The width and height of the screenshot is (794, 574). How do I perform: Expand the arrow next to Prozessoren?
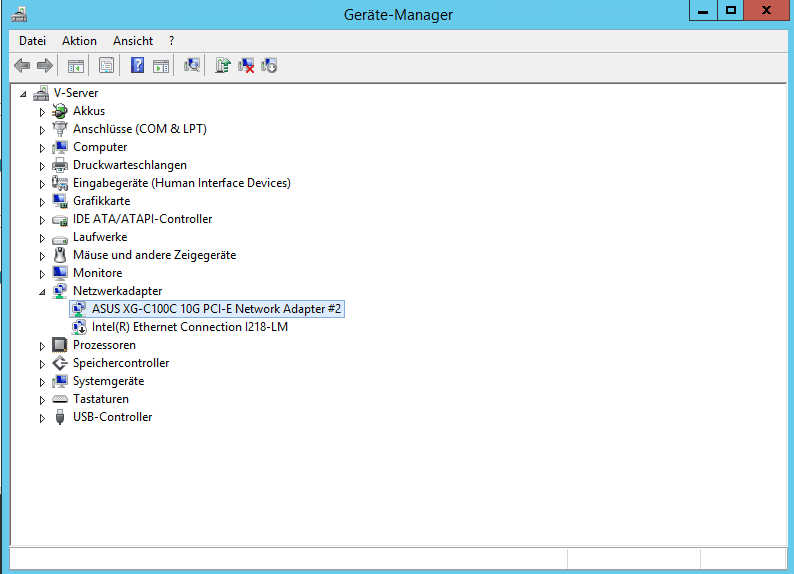pyautogui.click(x=42, y=346)
